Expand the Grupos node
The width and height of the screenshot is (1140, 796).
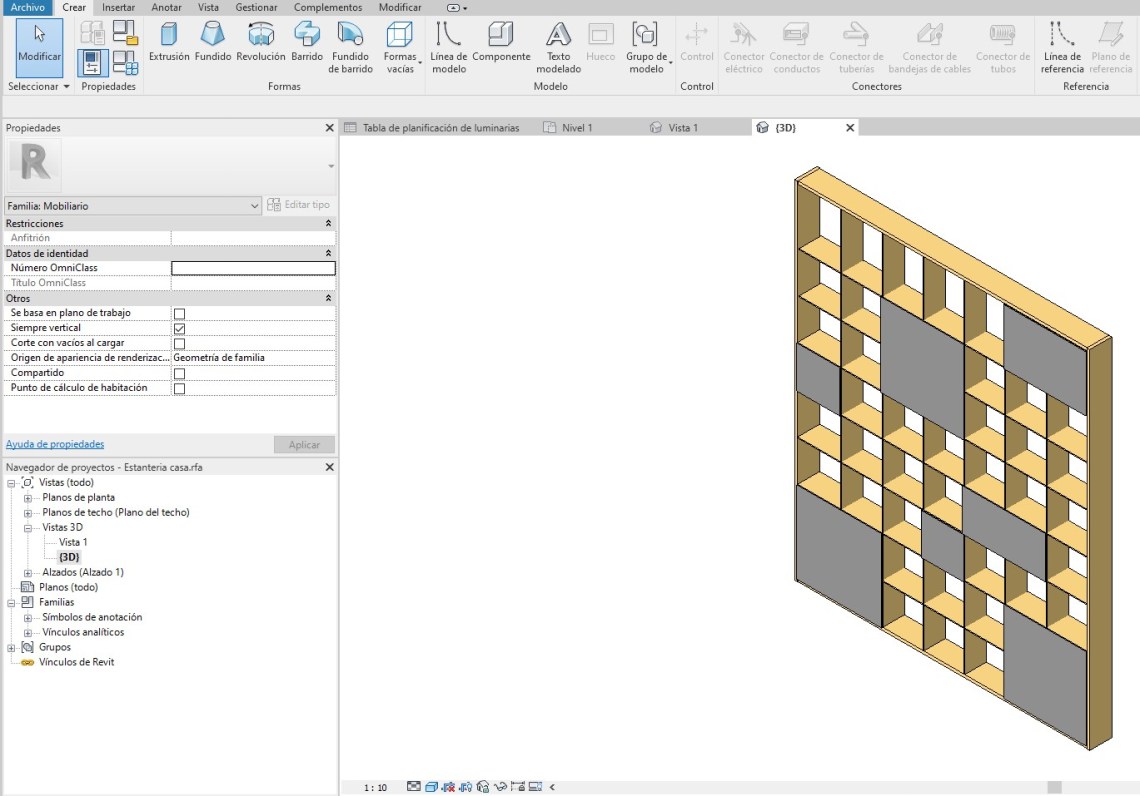click(x=11, y=648)
